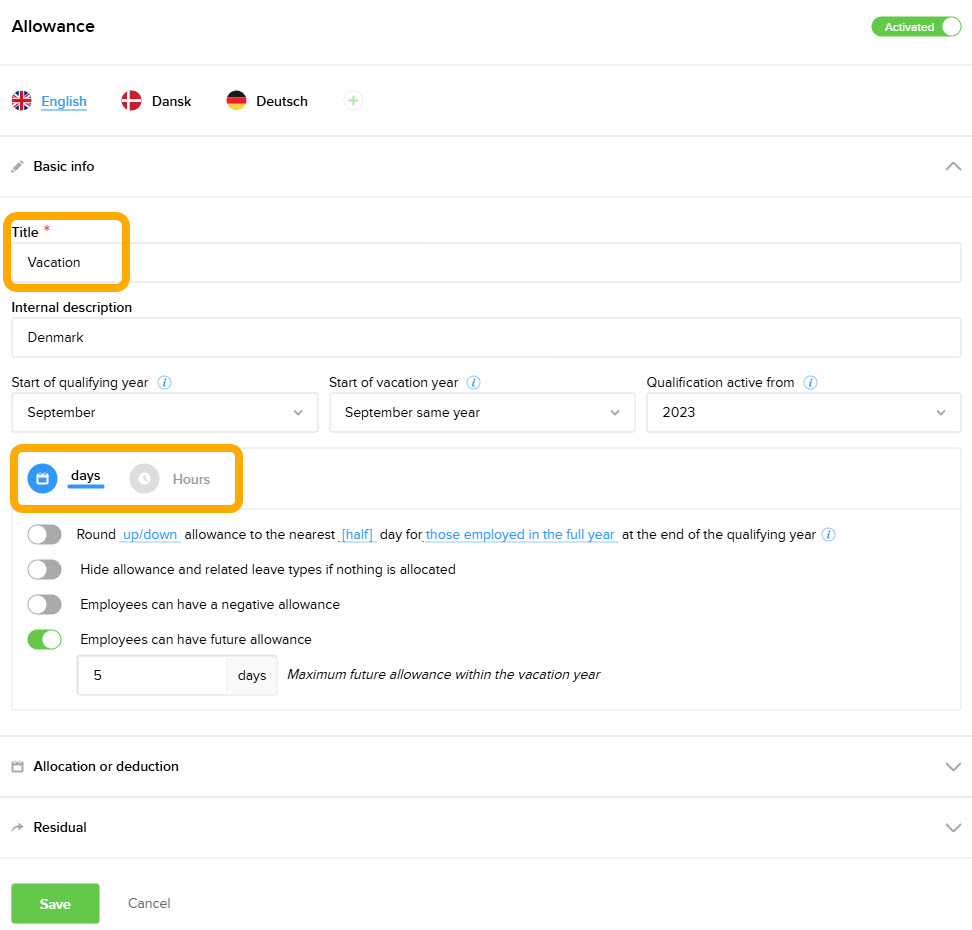Click info icon beside Qualification active from
The image size is (972, 930).
(811, 382)
